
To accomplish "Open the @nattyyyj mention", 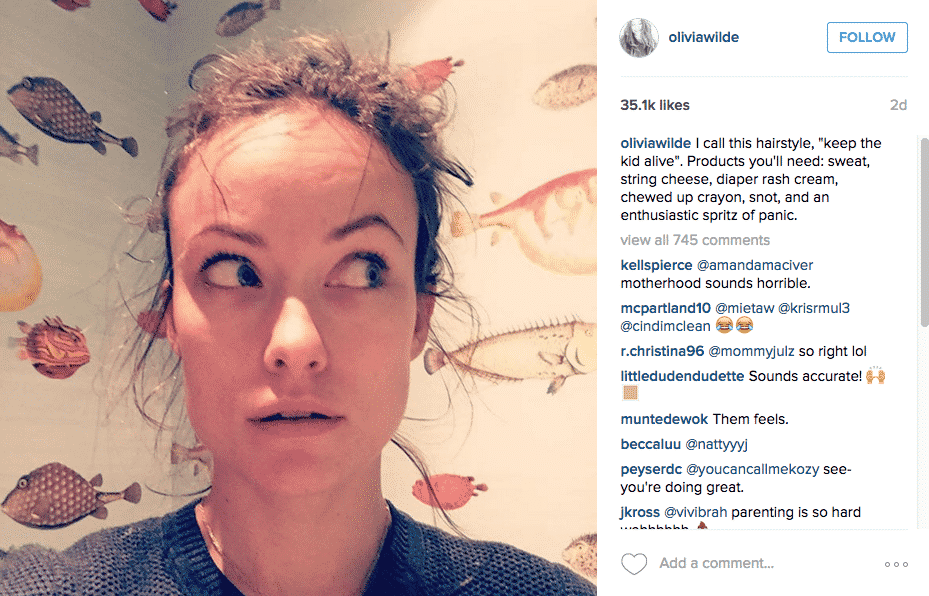I will pyautogui.click(x=716, y=444).
